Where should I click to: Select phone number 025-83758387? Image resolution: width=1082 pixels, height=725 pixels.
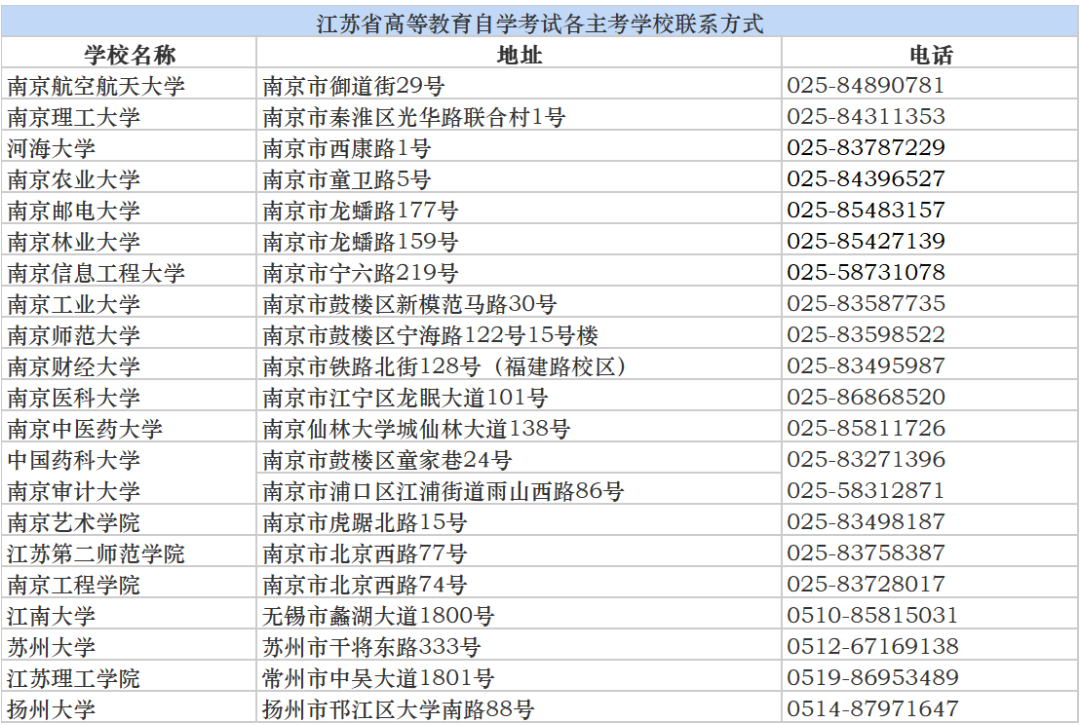(x=865, y=553)
